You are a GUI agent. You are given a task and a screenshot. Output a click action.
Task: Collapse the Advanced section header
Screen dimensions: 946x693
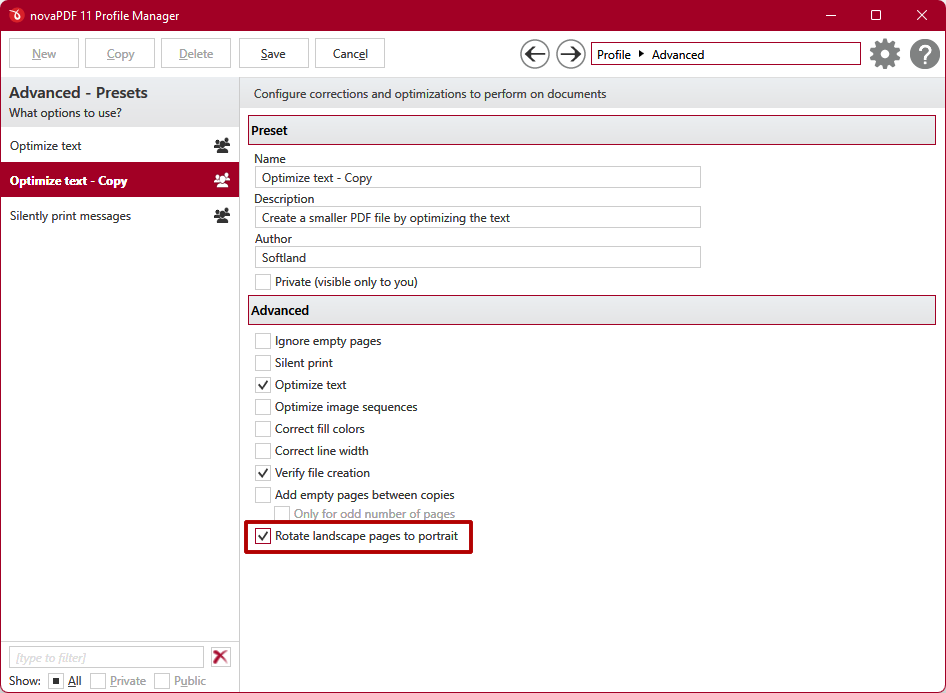pos(592,310)
